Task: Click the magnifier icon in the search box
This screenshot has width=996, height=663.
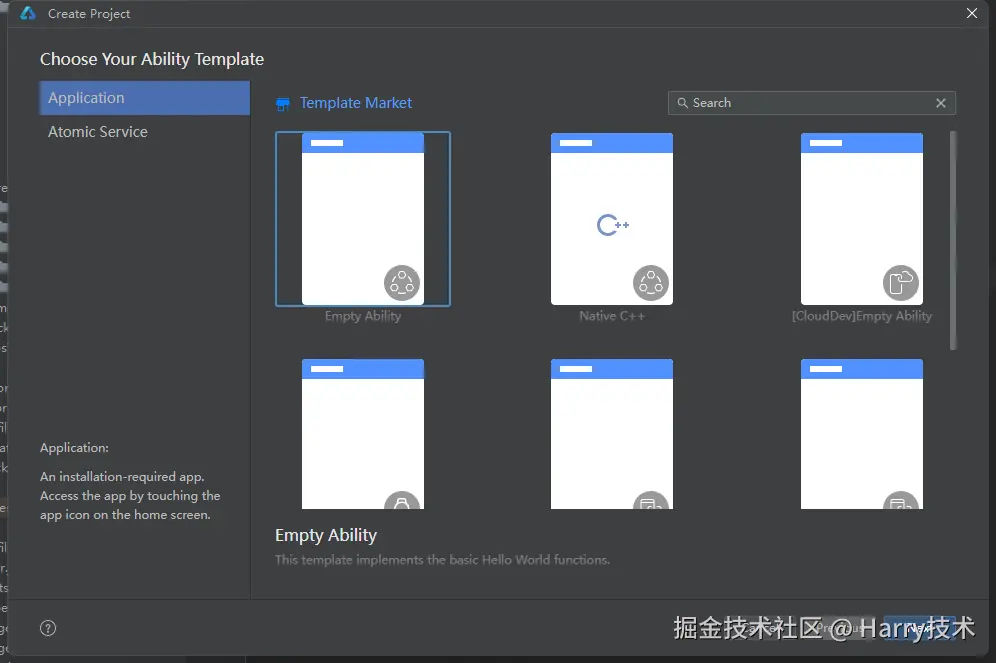Action: [x=683, y=103]
